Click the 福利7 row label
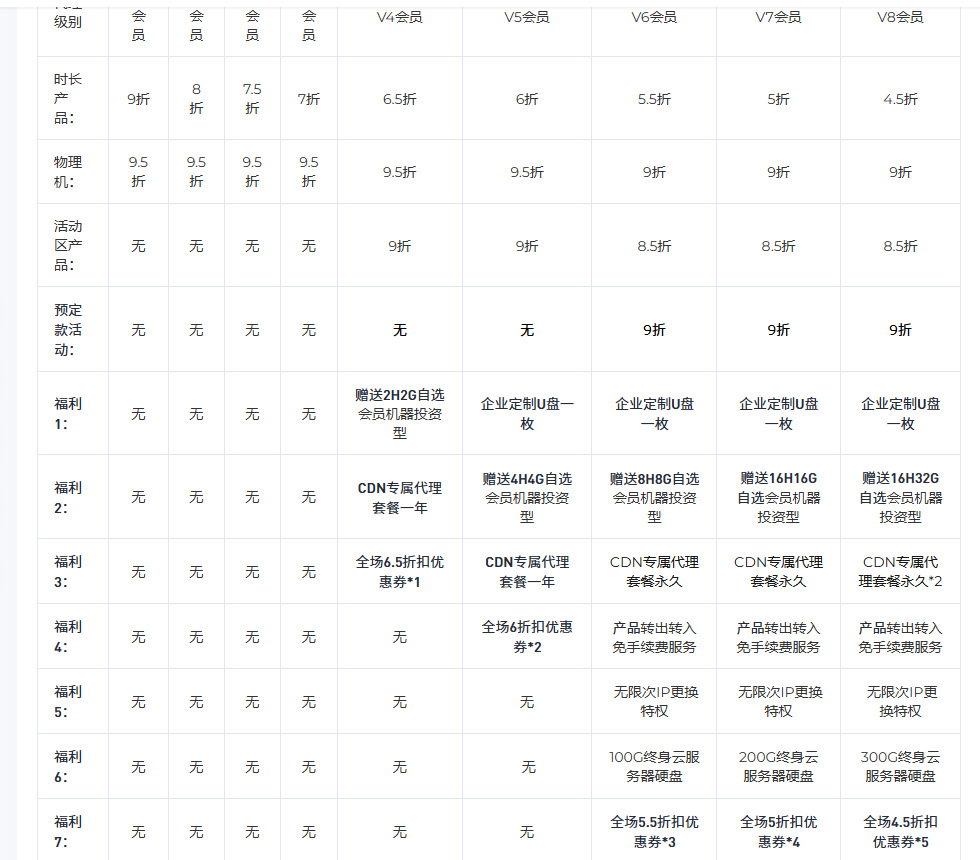The image size is (980, 860). coord(68,832)
